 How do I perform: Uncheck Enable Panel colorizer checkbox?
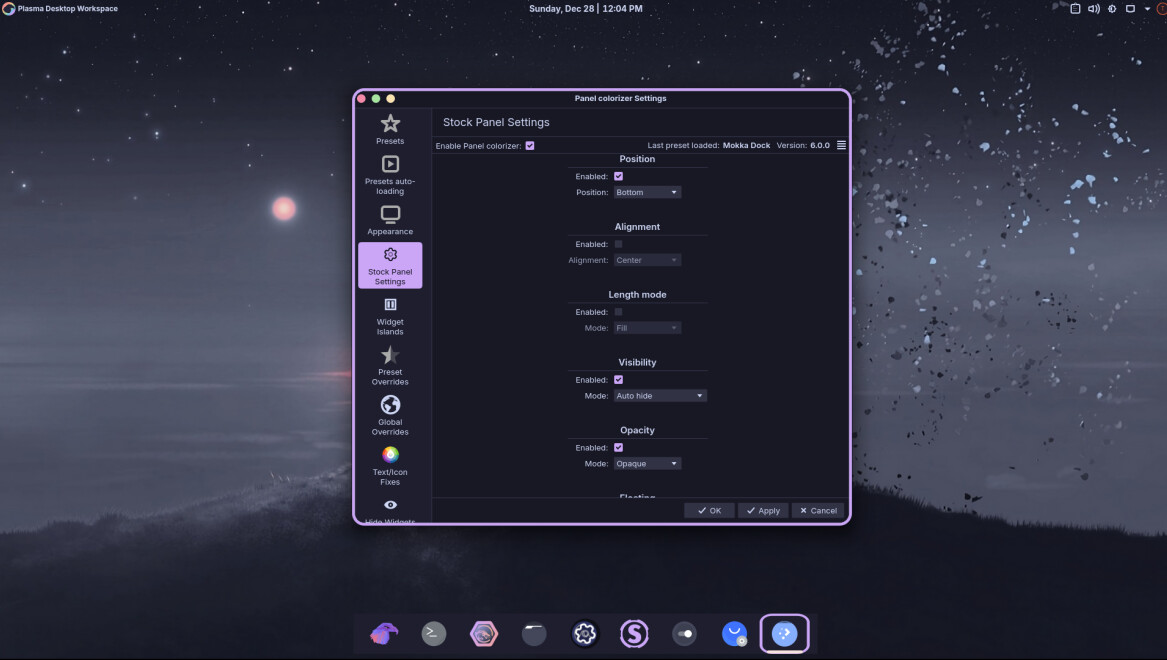pos(530,146)
